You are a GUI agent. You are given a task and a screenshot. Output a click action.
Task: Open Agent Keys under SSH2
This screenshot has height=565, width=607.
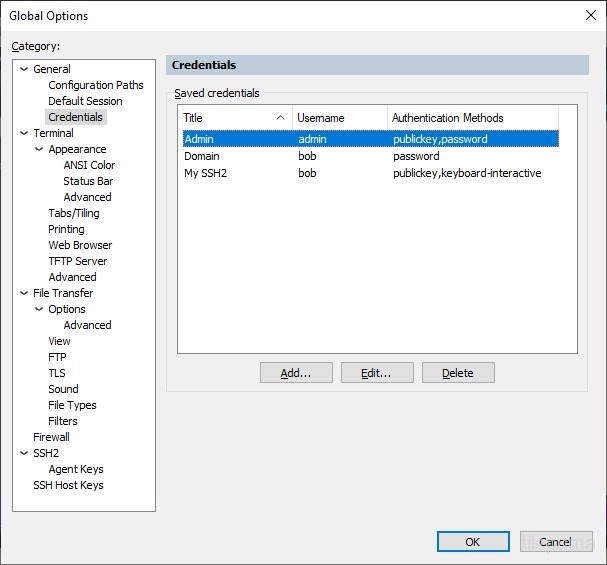click(x=76, y=469)
